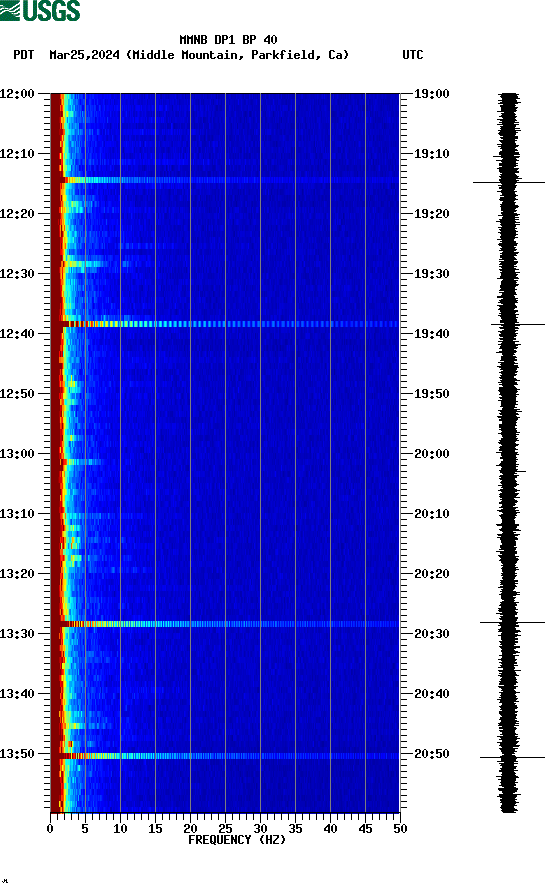Click the 19:10 UTC time label
This screenshot has width=552, height=892.
pos(431,154)
